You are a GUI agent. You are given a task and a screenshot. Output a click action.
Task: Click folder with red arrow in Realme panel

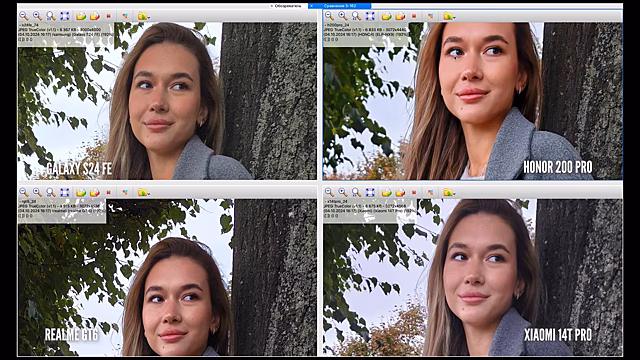pyautogui.click(x=95, y=192)
